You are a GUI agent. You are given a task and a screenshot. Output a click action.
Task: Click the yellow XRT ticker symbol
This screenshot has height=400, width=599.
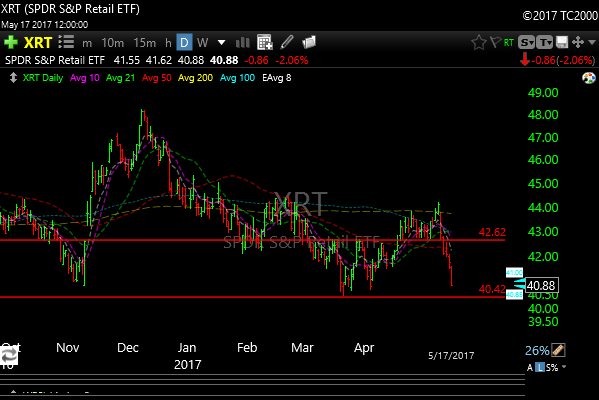point(38,42)
